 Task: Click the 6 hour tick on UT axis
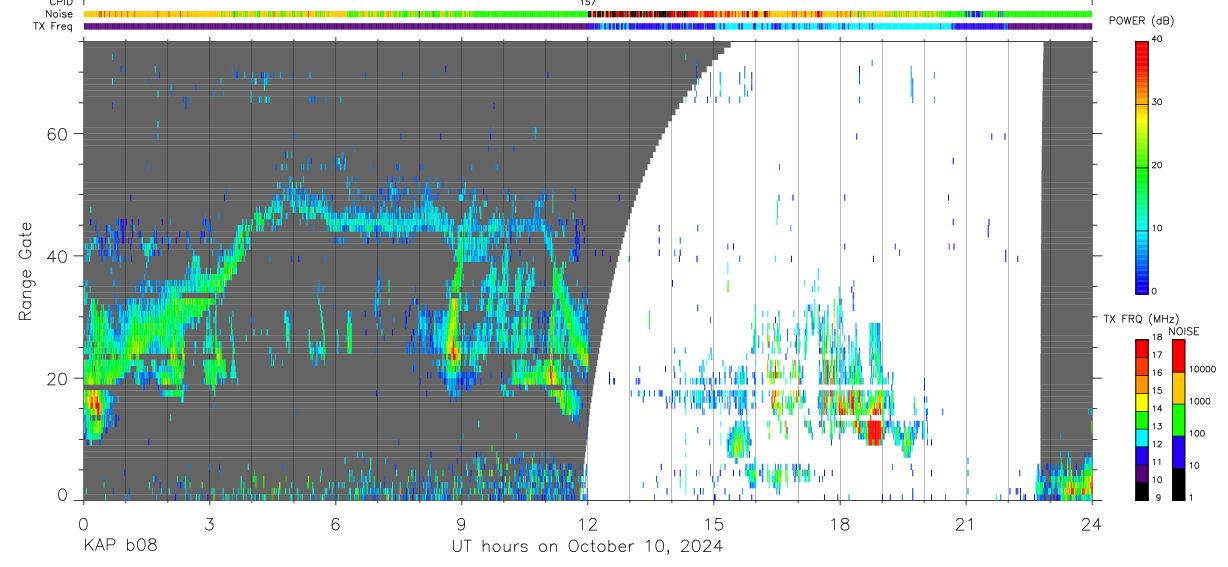pos(335,523)
